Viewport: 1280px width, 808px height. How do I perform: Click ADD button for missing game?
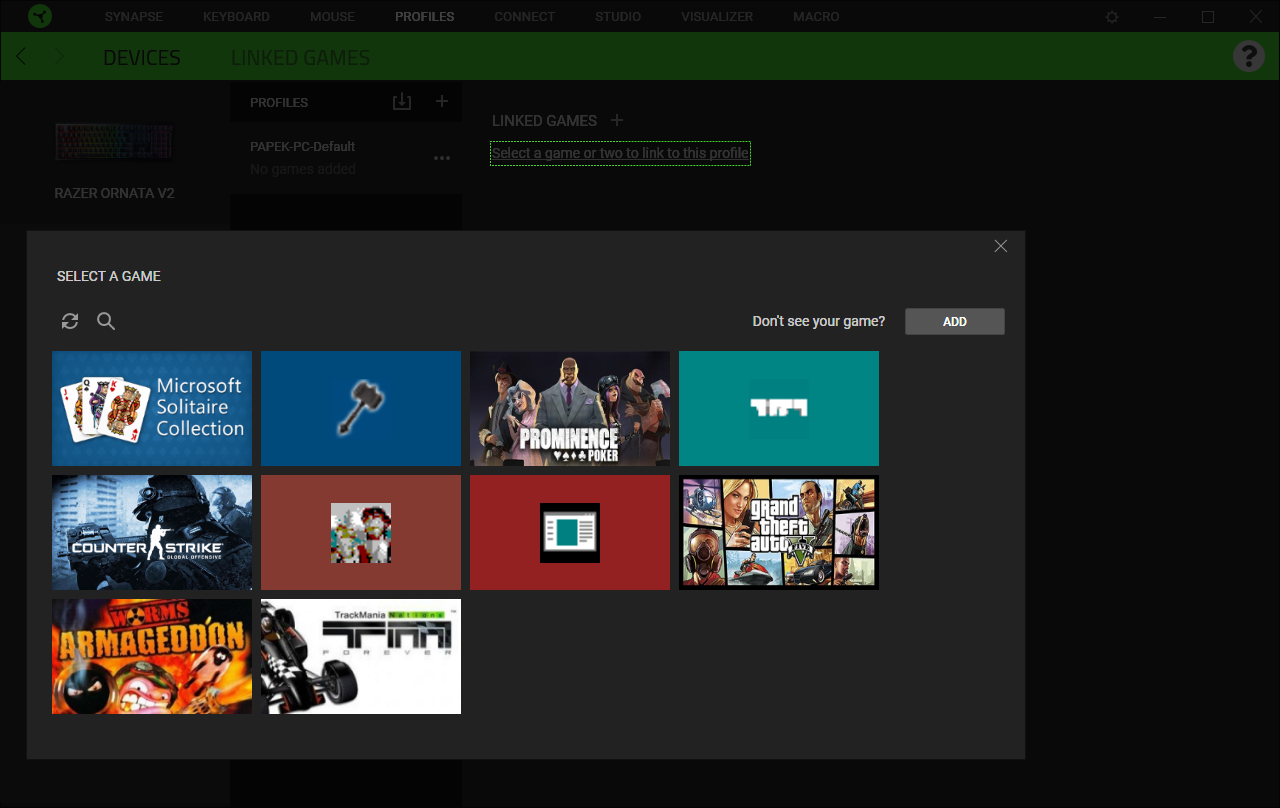click(955, 321)
